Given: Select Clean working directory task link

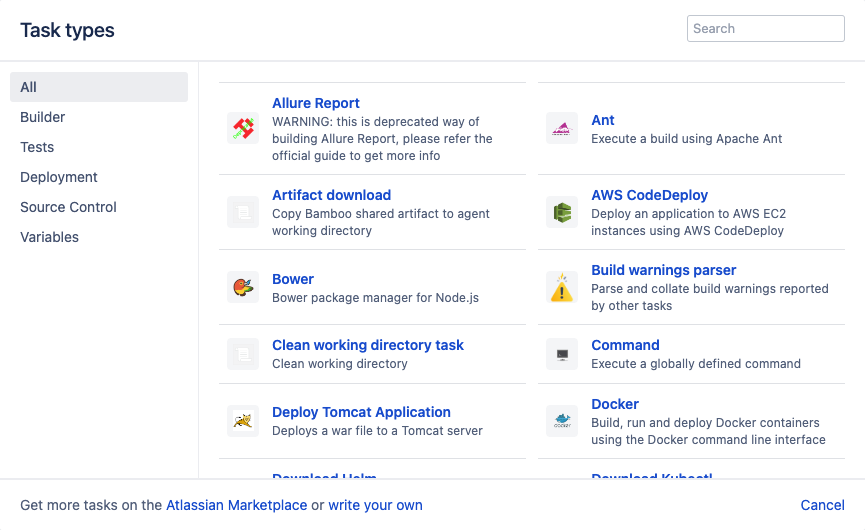Looking at the screenshot, I should (x=368, y=345).
